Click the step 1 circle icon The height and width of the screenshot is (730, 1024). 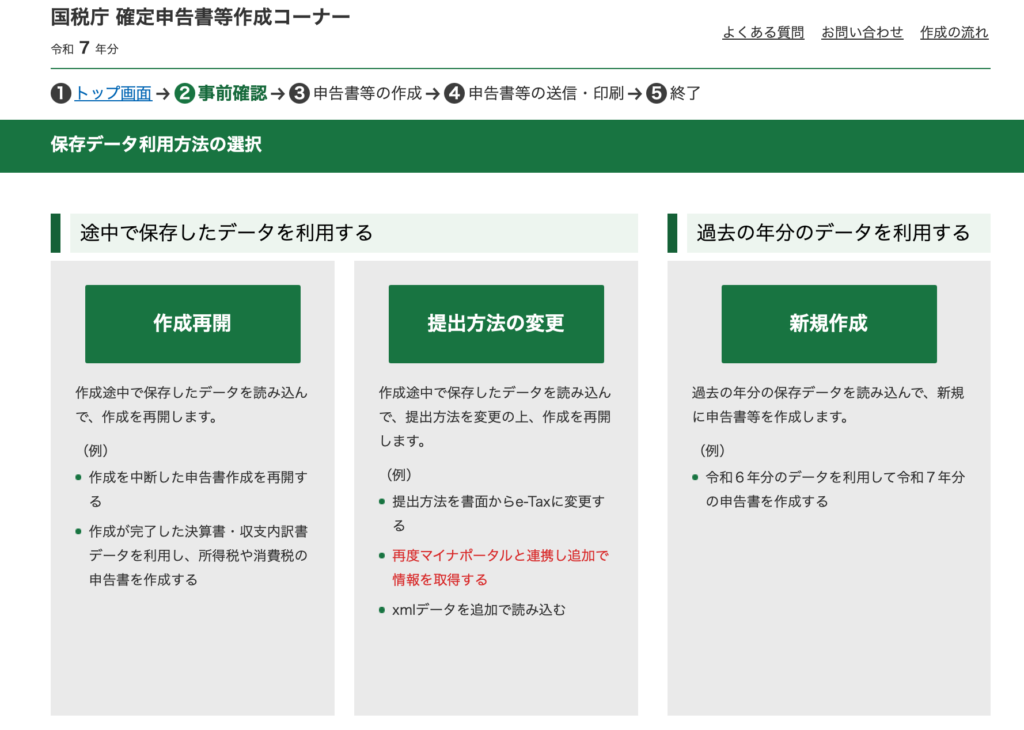click(x=61, y=94)
